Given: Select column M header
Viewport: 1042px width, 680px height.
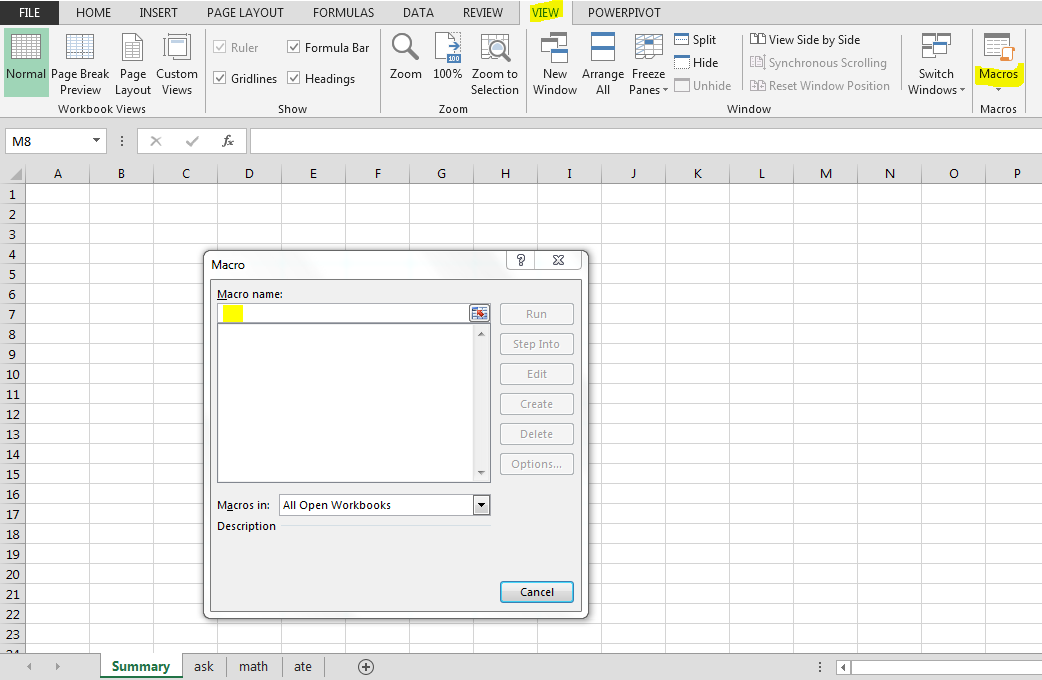Looking at the screenshot, I should click(825, 173).
